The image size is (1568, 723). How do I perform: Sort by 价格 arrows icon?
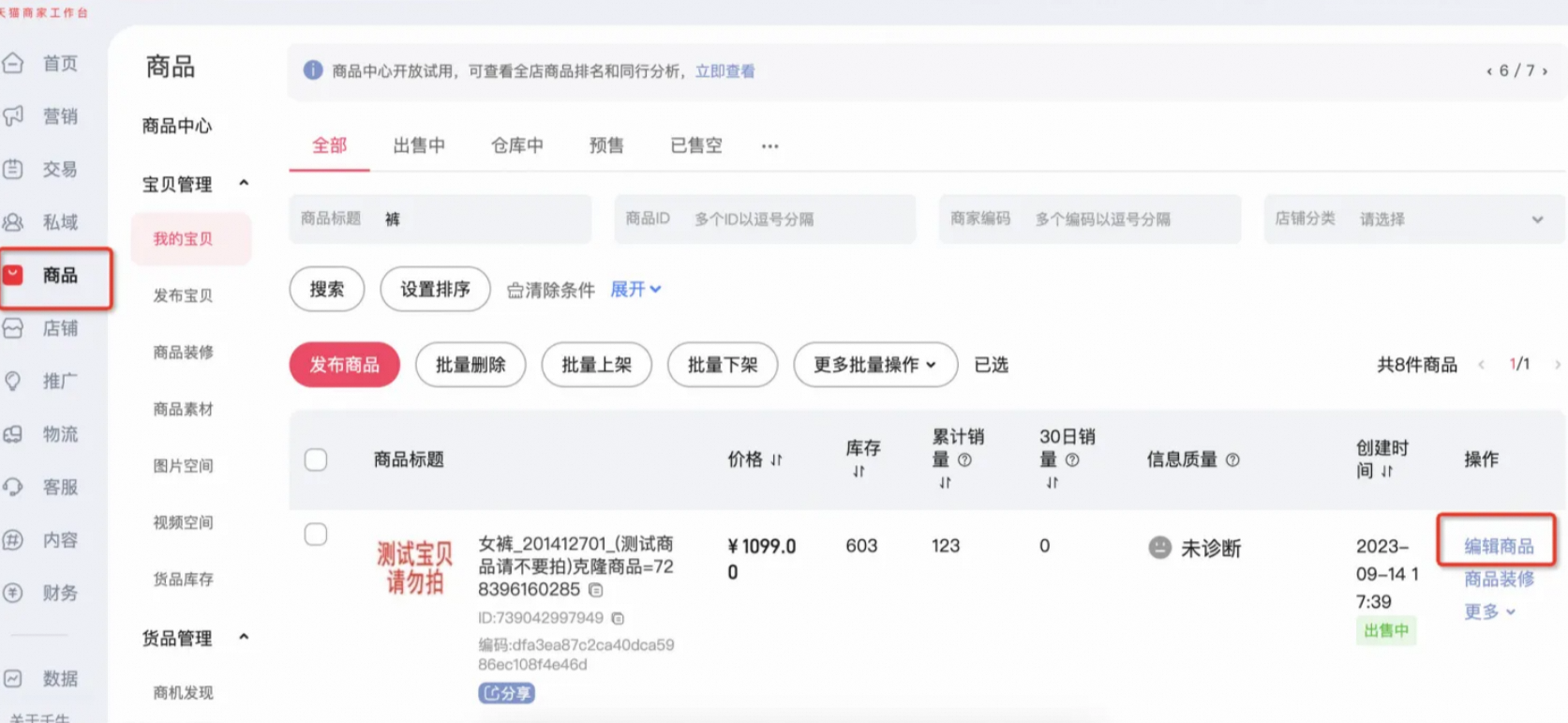pos(776,459)
